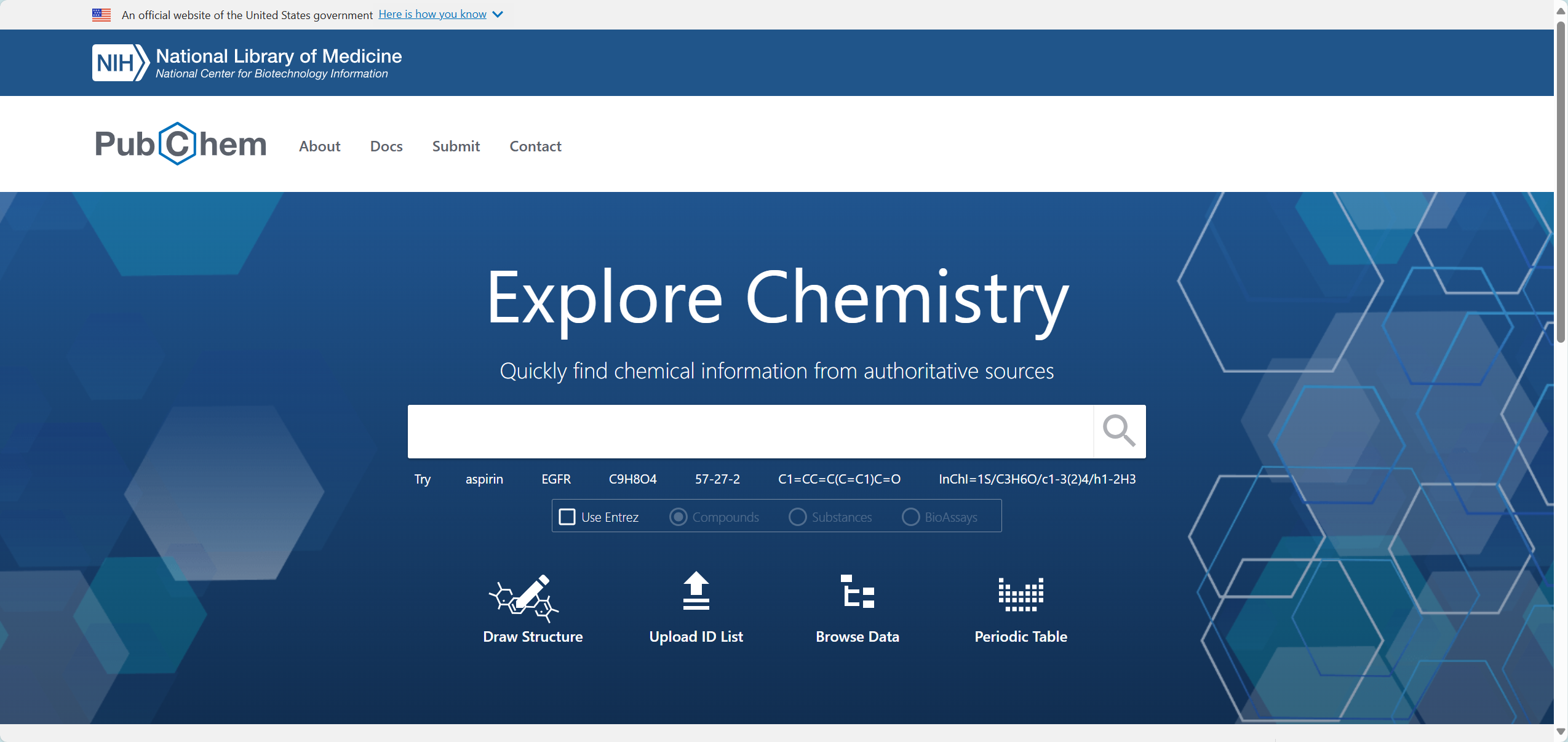1568x742 pixels.
Task: Click the US flag icon
Action: pos(101,15)
